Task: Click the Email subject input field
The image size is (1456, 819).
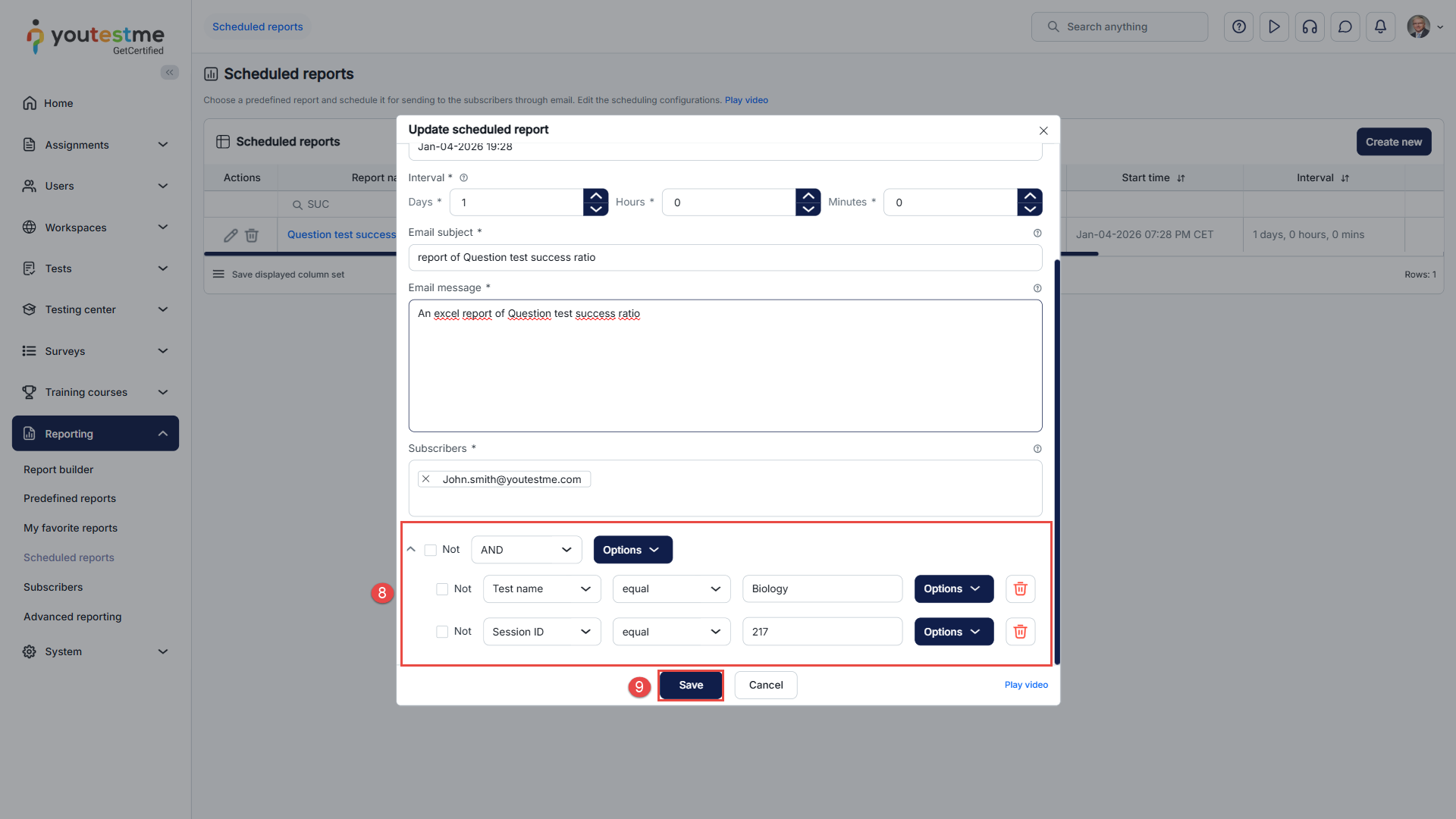Action: coord(724,257)
